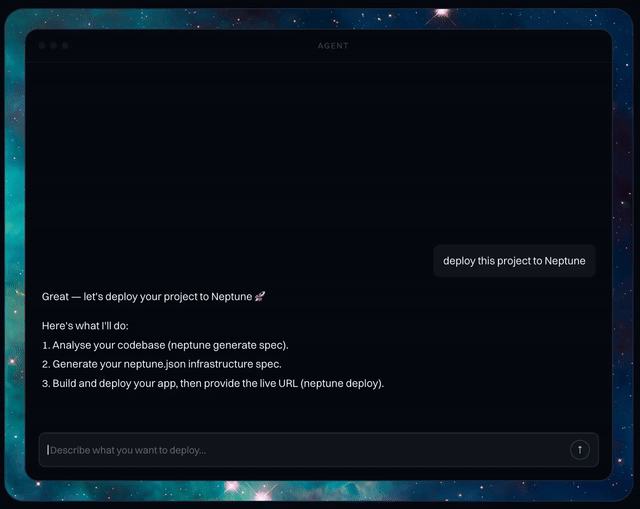640x509 pixels.
Task: Close the Agent window using the first dot
Action: click(42, 46)
